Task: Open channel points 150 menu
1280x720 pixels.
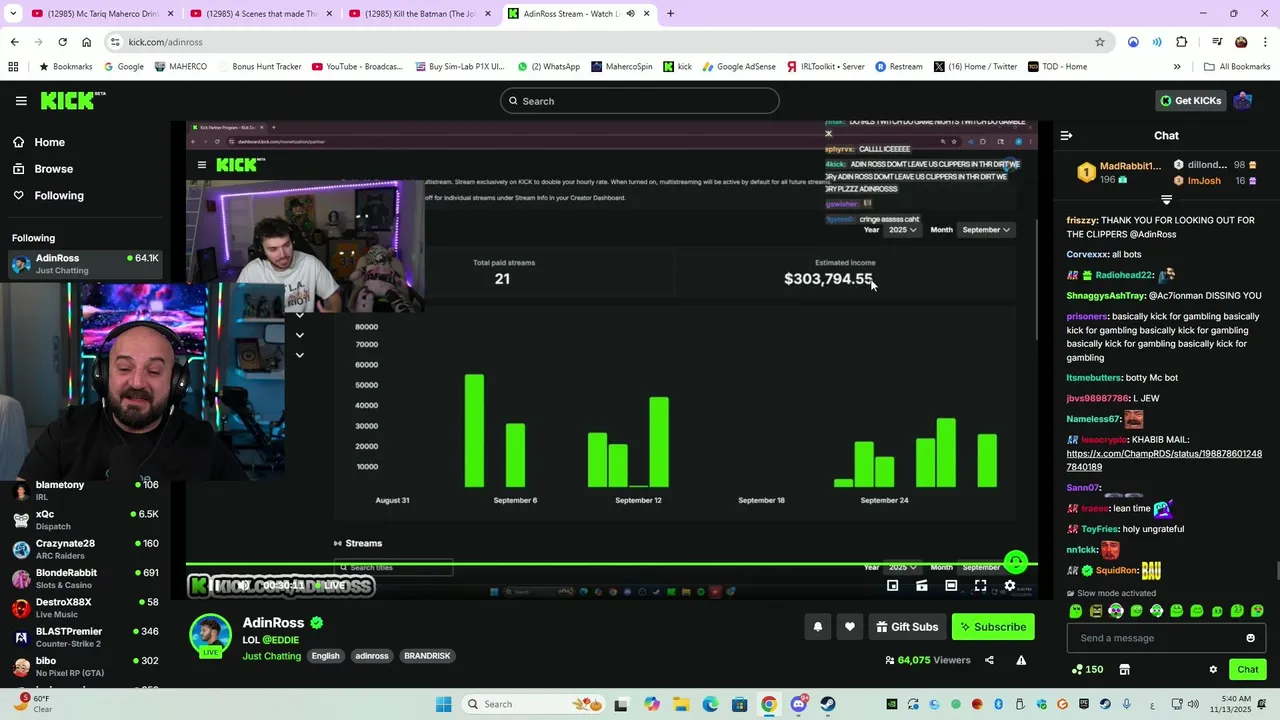Action: click(x=1088, y=669)
